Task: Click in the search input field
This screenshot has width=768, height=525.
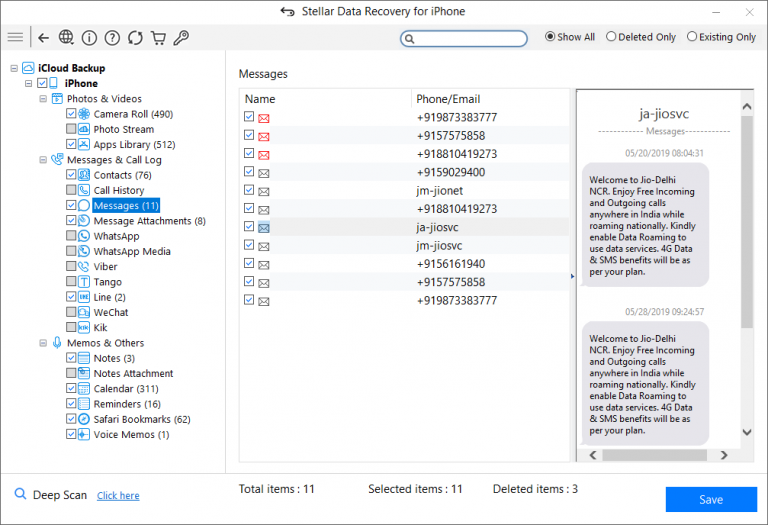Action: (x=464, y=39)
